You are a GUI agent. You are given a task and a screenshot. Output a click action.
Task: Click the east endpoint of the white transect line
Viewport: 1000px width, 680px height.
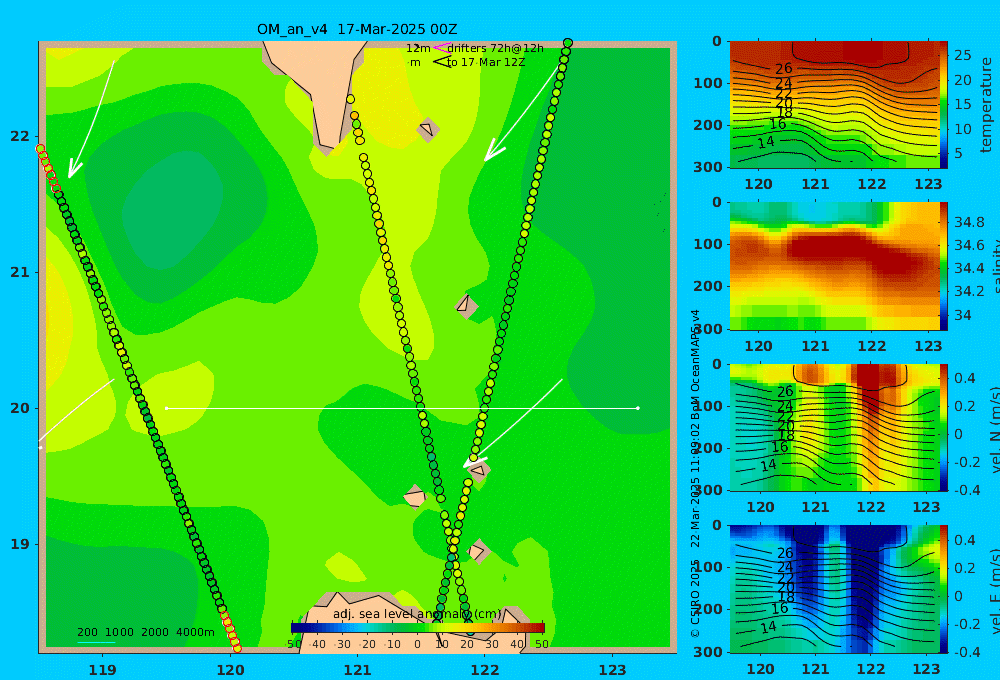[638, 408]
